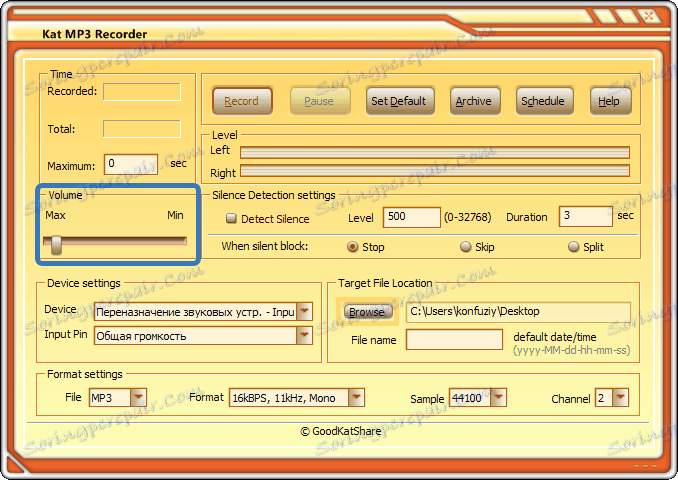
Task: Browse for the target folder
Action: click(368, 312)
